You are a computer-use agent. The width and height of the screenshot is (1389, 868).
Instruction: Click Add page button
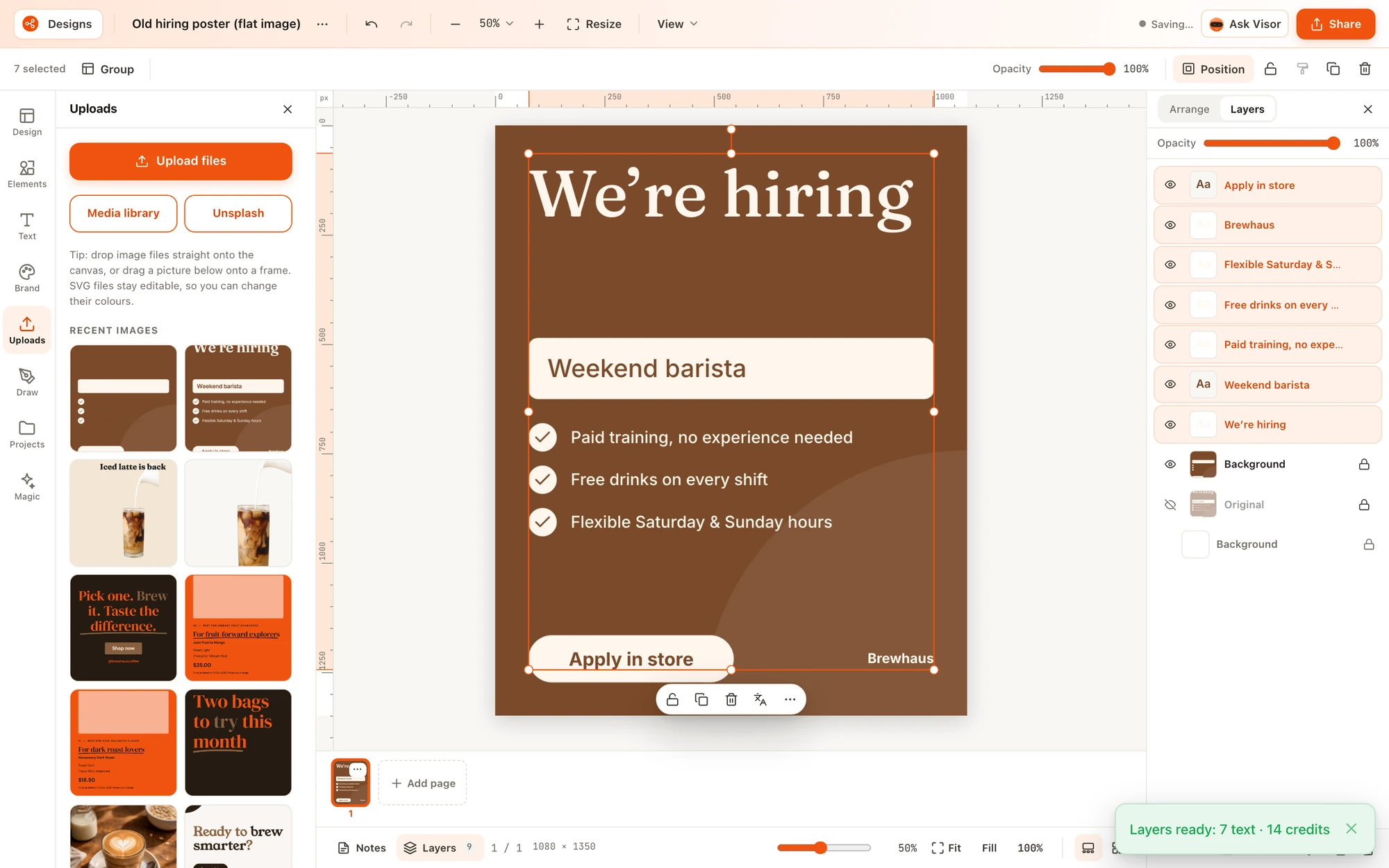tap(423, 783)
